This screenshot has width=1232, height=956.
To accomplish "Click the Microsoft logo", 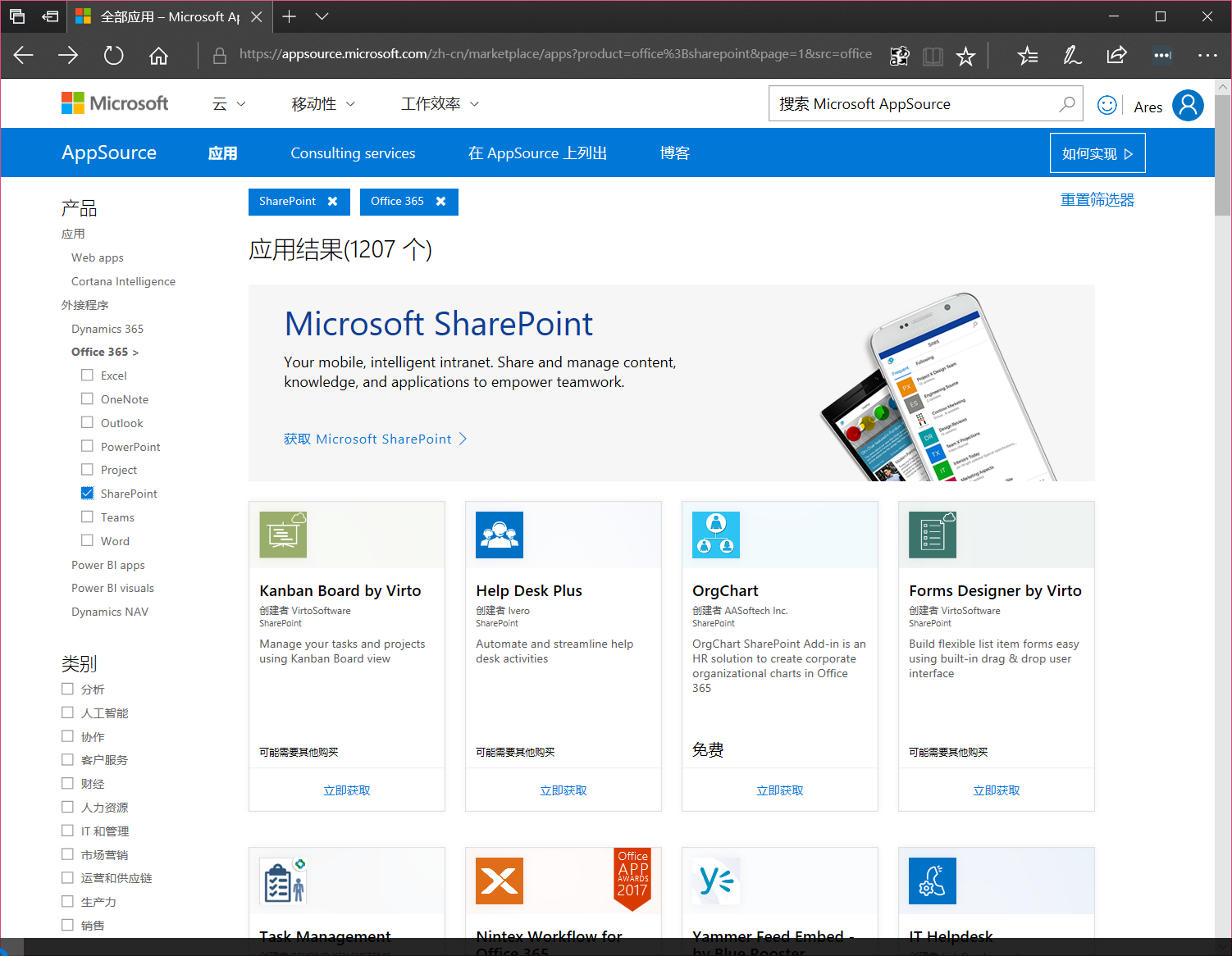I will (x=114, y=102).
